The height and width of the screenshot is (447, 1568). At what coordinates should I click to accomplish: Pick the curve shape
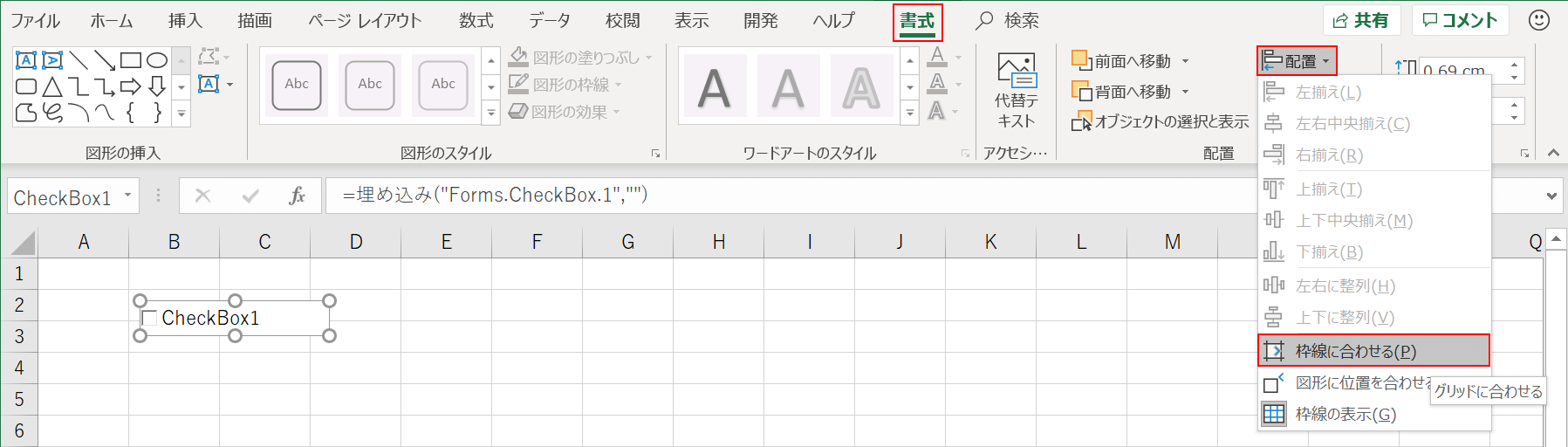pyautogui.click(x=105, y=113)
